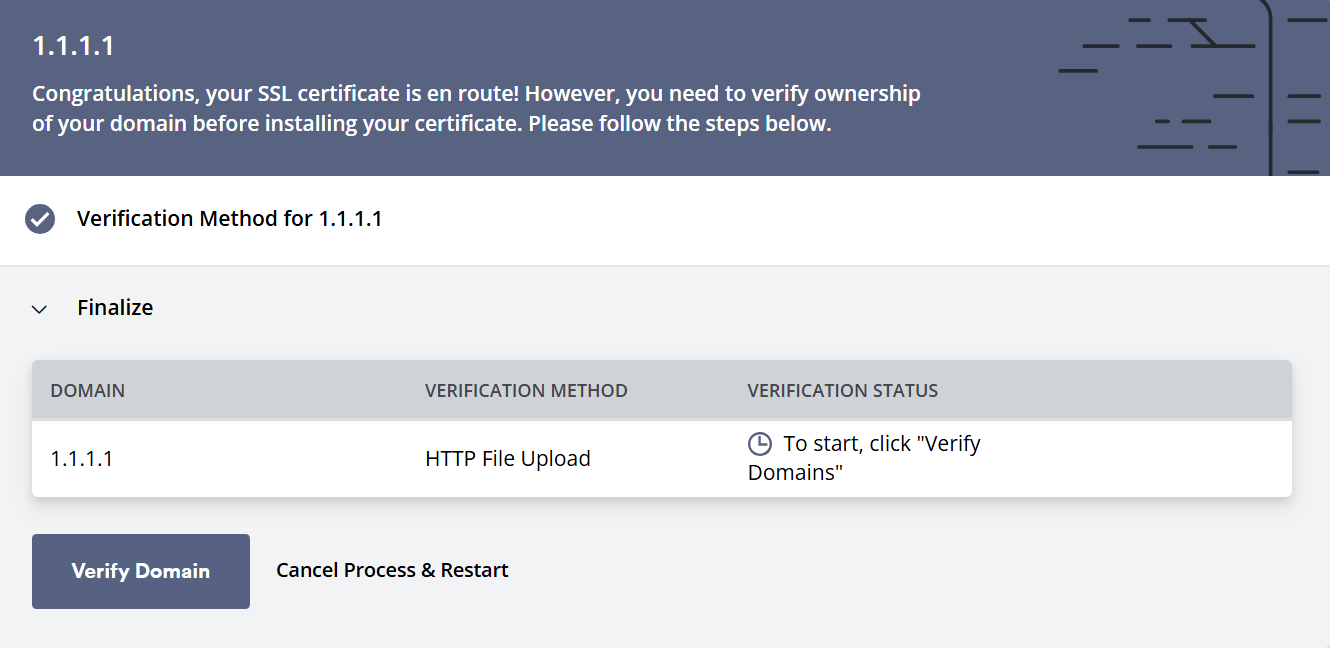This screenshot has height=648, width=1330.
Task: Click the DOMAIN column header
Action: point(88,390)
